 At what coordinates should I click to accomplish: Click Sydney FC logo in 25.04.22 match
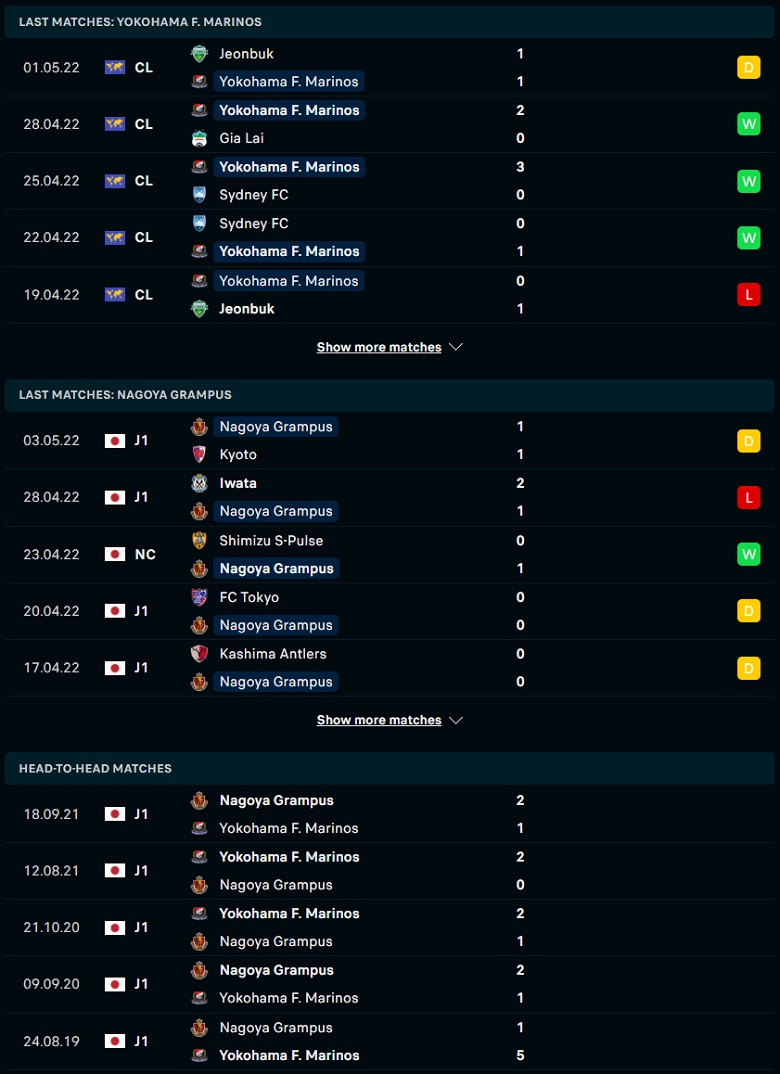(199, 195)
